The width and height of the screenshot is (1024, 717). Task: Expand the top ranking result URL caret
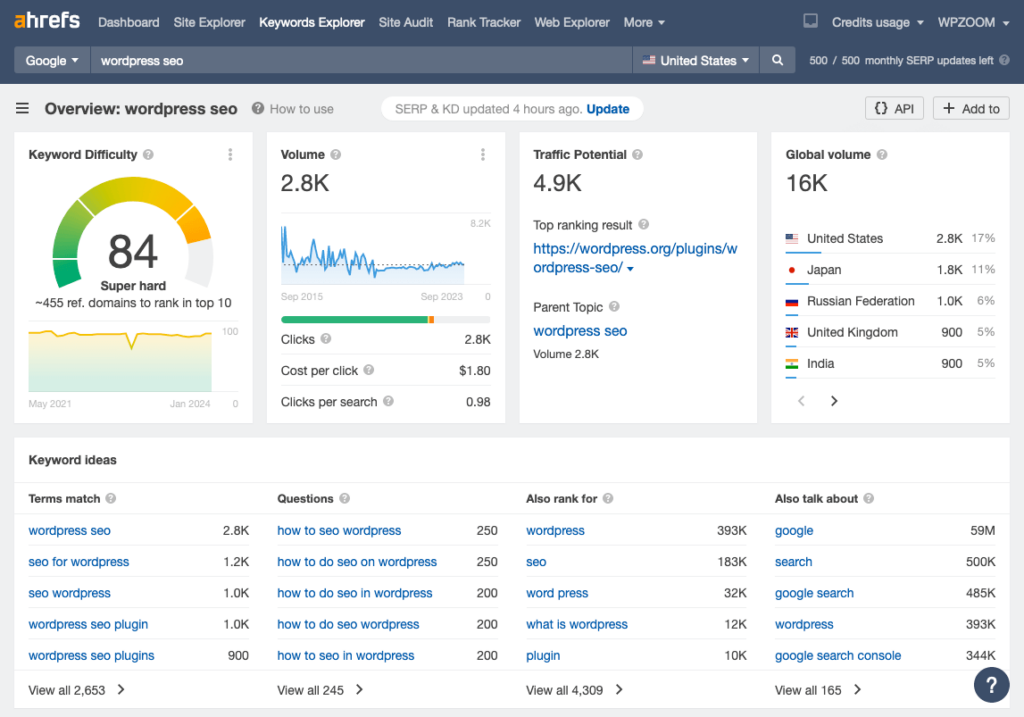tap(630, 268)
